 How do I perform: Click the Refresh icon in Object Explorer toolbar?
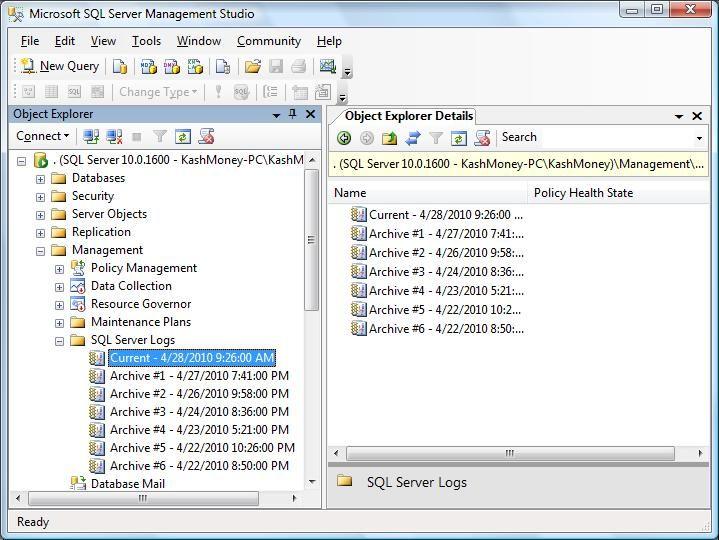(x=183, y=137)
